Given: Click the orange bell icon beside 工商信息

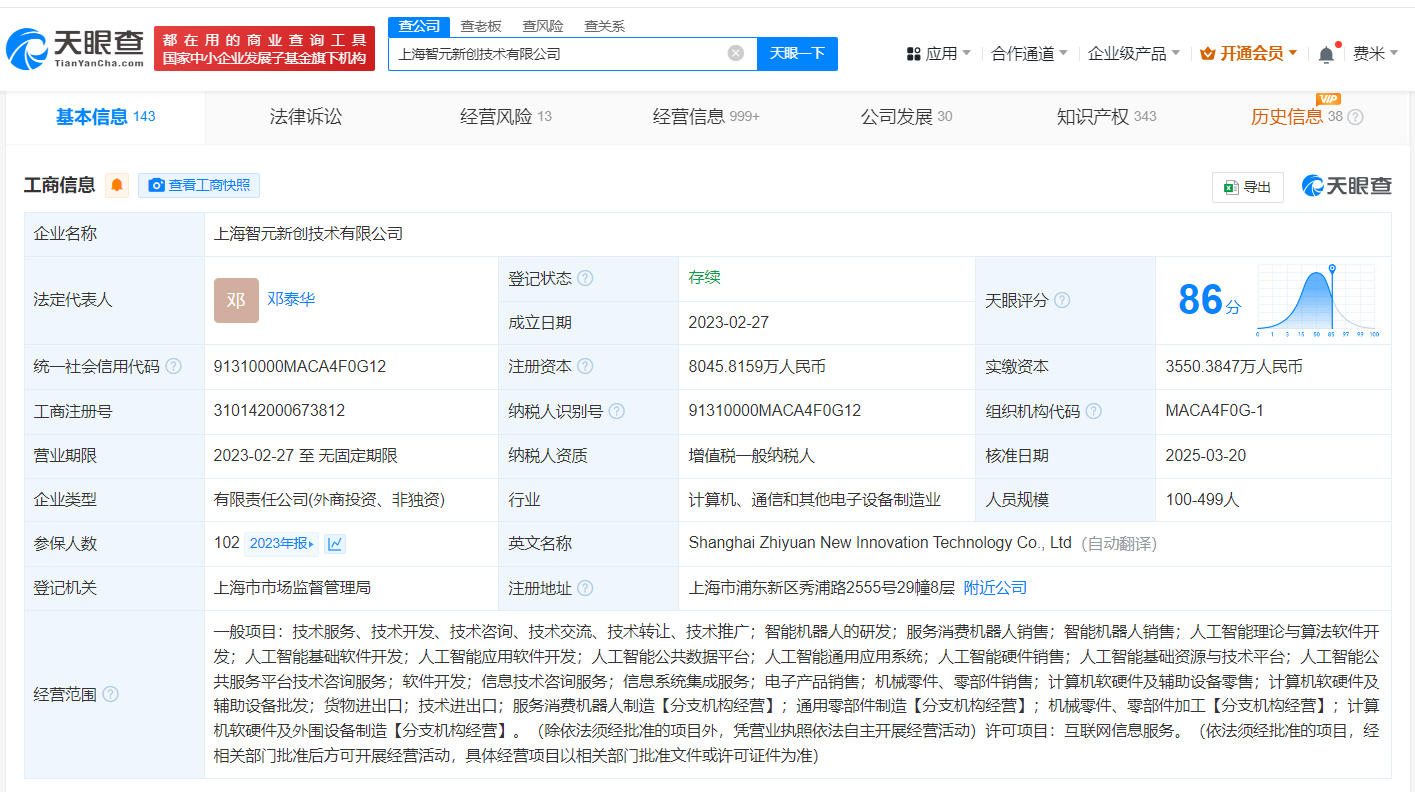Looking at the screenshot, I should pos(118,186).
